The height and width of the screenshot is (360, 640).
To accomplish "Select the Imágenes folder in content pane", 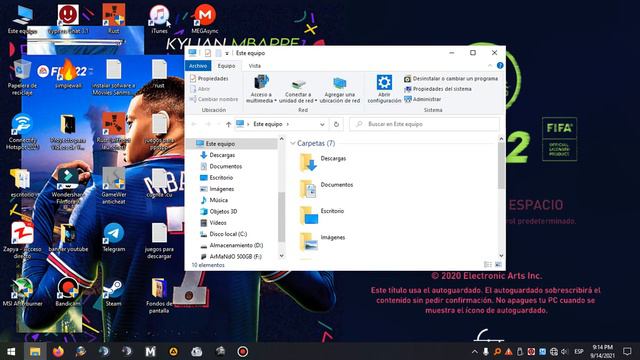I will click(322, 241).
